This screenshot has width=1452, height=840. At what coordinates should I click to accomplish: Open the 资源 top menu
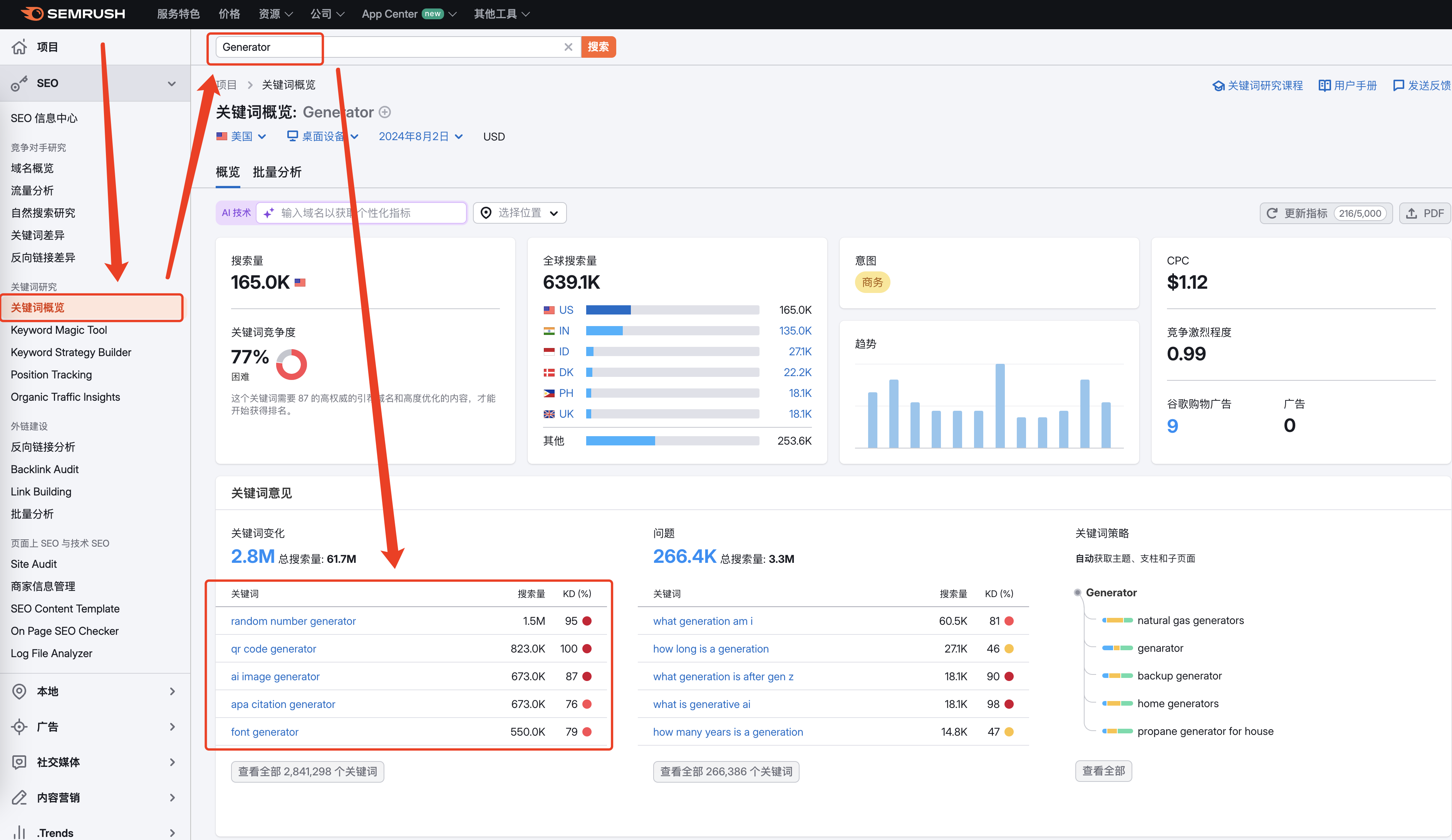(x=275, y=14)
